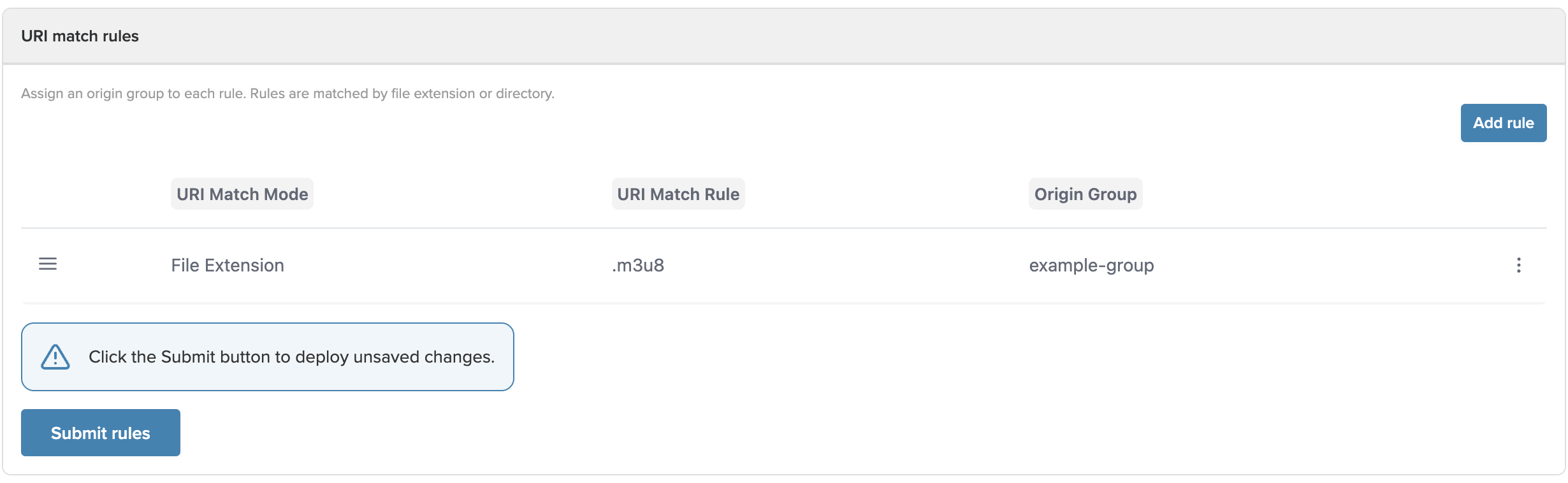Click the words "unsaved changes" in the alert
Screen dimensions: 1568x483
424,357
